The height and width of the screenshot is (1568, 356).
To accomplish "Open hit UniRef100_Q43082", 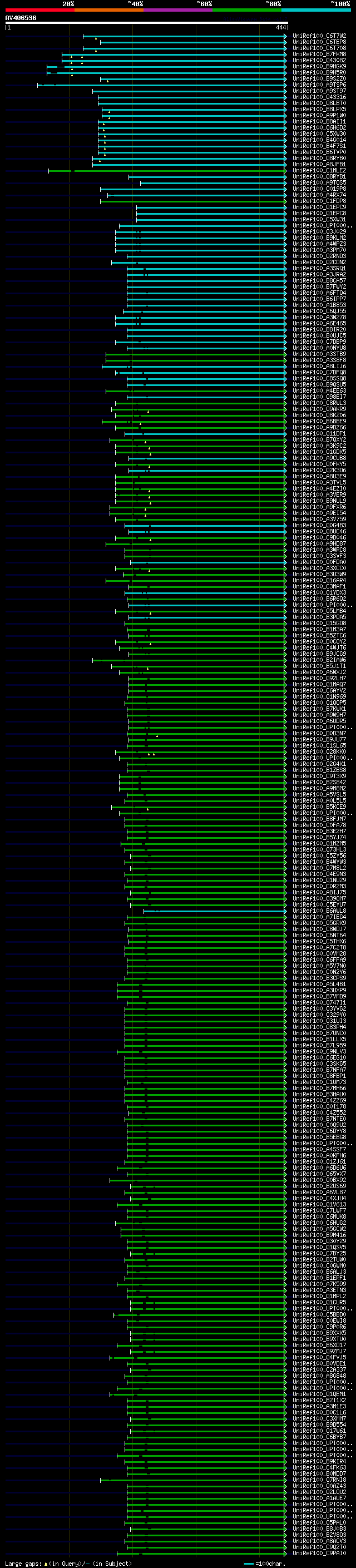I will 319,60.
